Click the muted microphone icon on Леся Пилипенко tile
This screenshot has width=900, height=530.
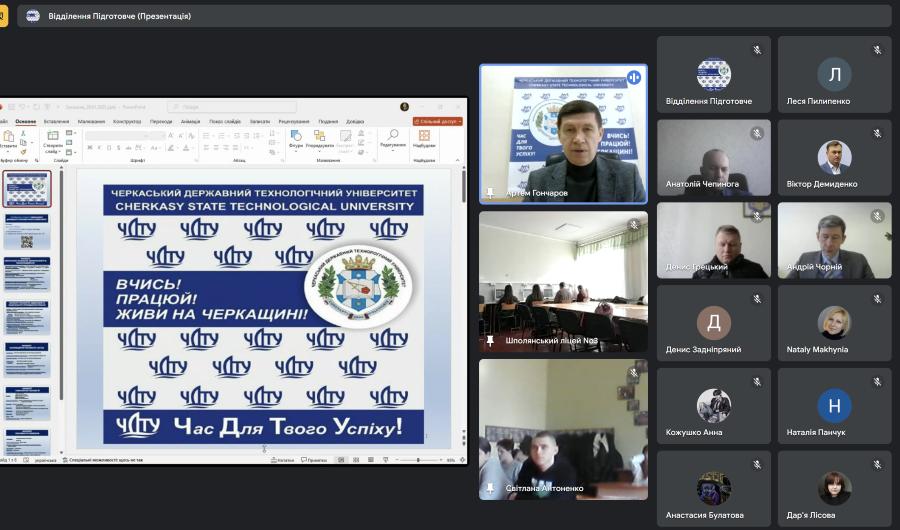877,51
